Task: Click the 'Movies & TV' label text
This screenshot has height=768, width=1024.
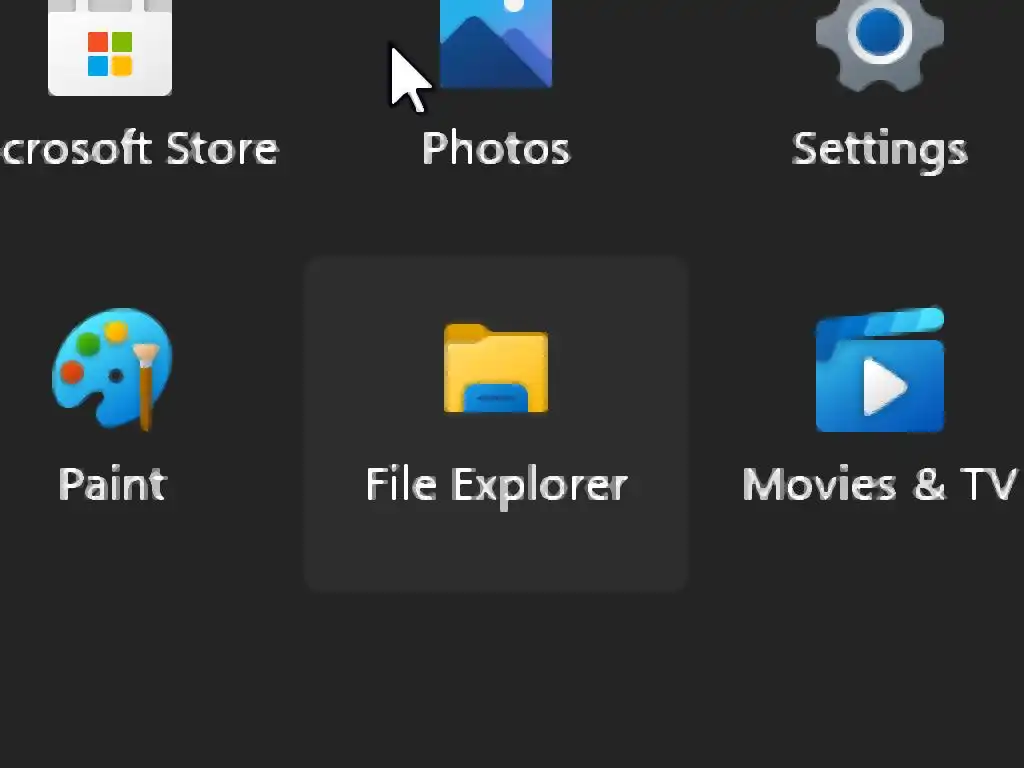Action: pyautogui.click(x=880, y=484)
